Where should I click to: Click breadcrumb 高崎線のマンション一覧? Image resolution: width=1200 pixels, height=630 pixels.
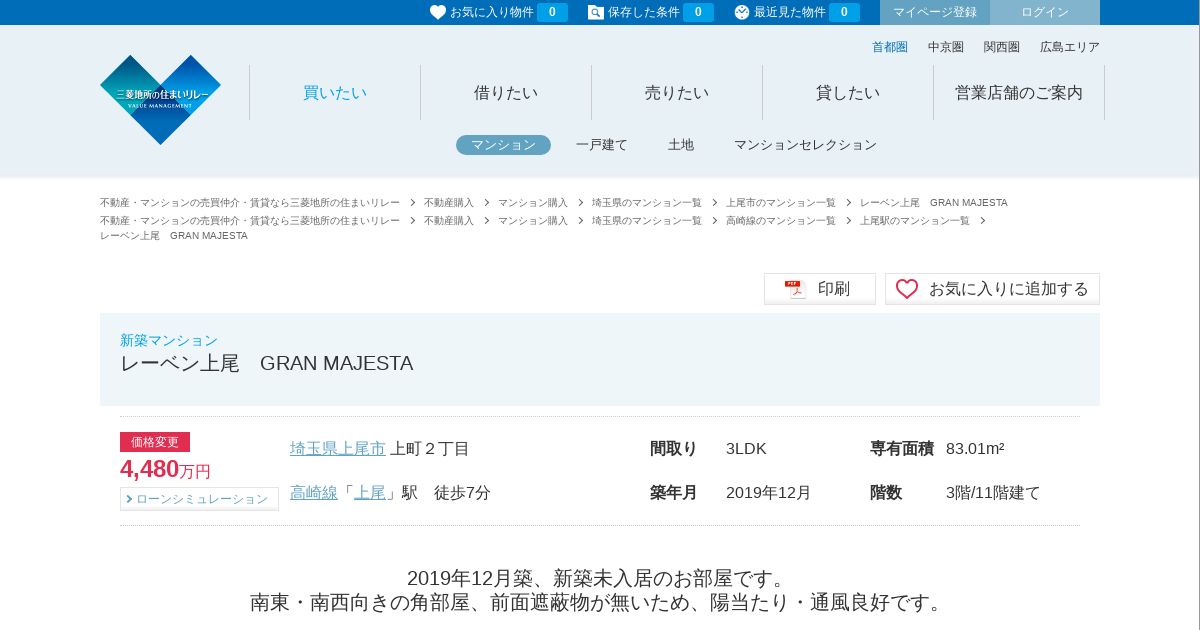click(781, 221)
